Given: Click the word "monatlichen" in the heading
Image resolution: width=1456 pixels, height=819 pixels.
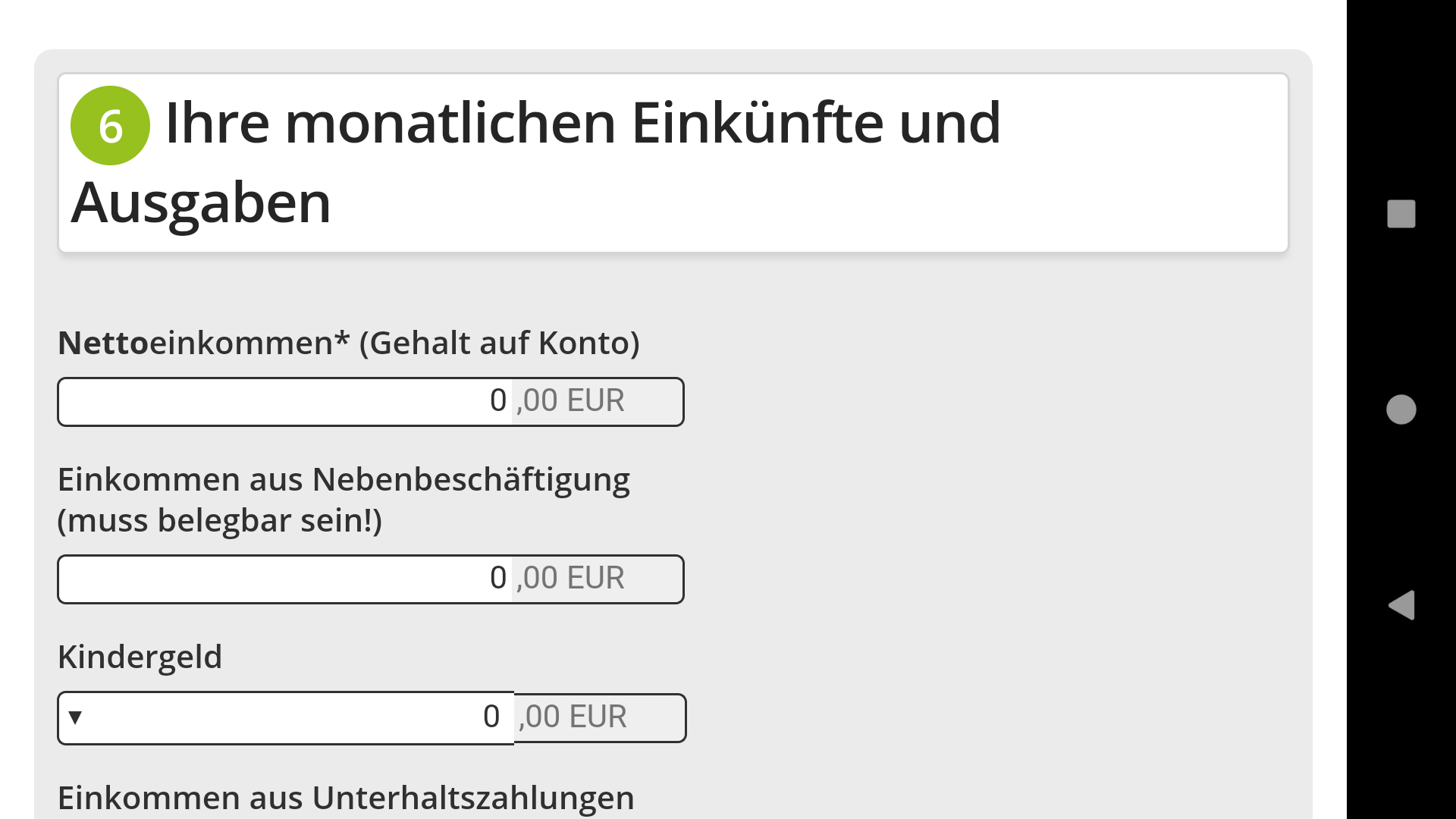Looking at the screenshot, I should coord(450,123).
